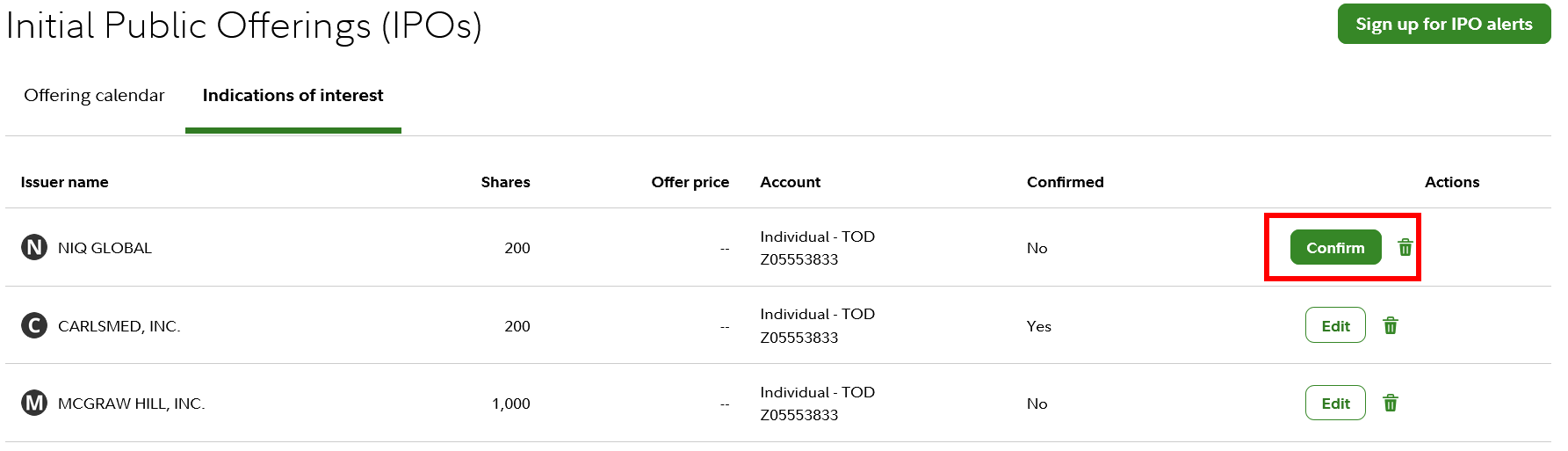Delete the NIQ GLOBAL indication trash icon

[x=1405, y=247]
